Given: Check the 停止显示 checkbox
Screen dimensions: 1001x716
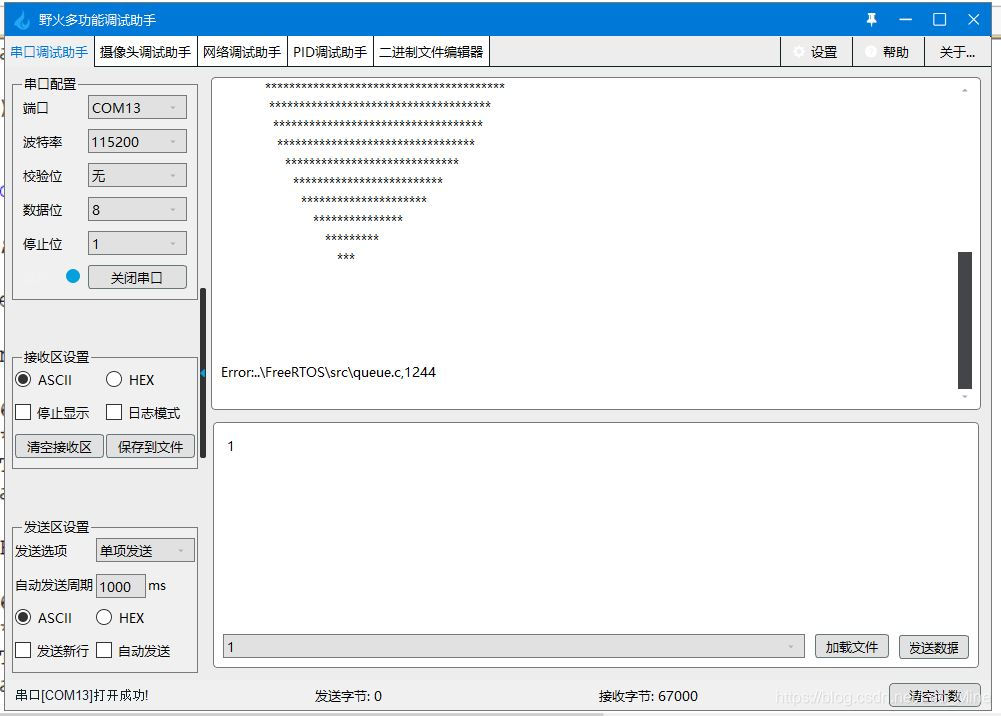Looking at the screenshot, I should click(x=23, y=411).
